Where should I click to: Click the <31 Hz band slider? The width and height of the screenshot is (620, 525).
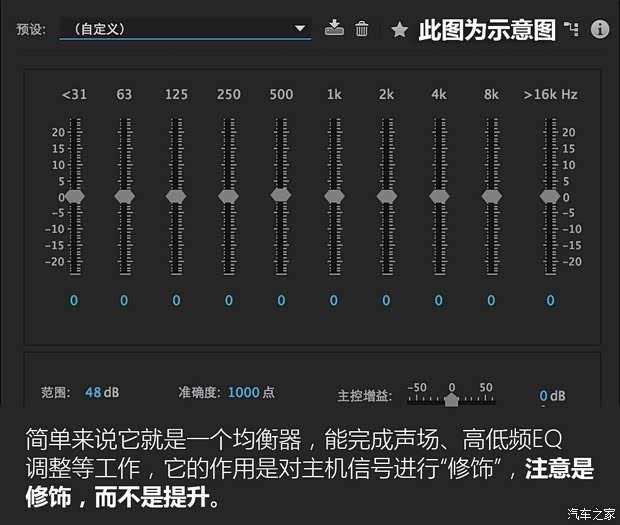(x=75, y=196)
